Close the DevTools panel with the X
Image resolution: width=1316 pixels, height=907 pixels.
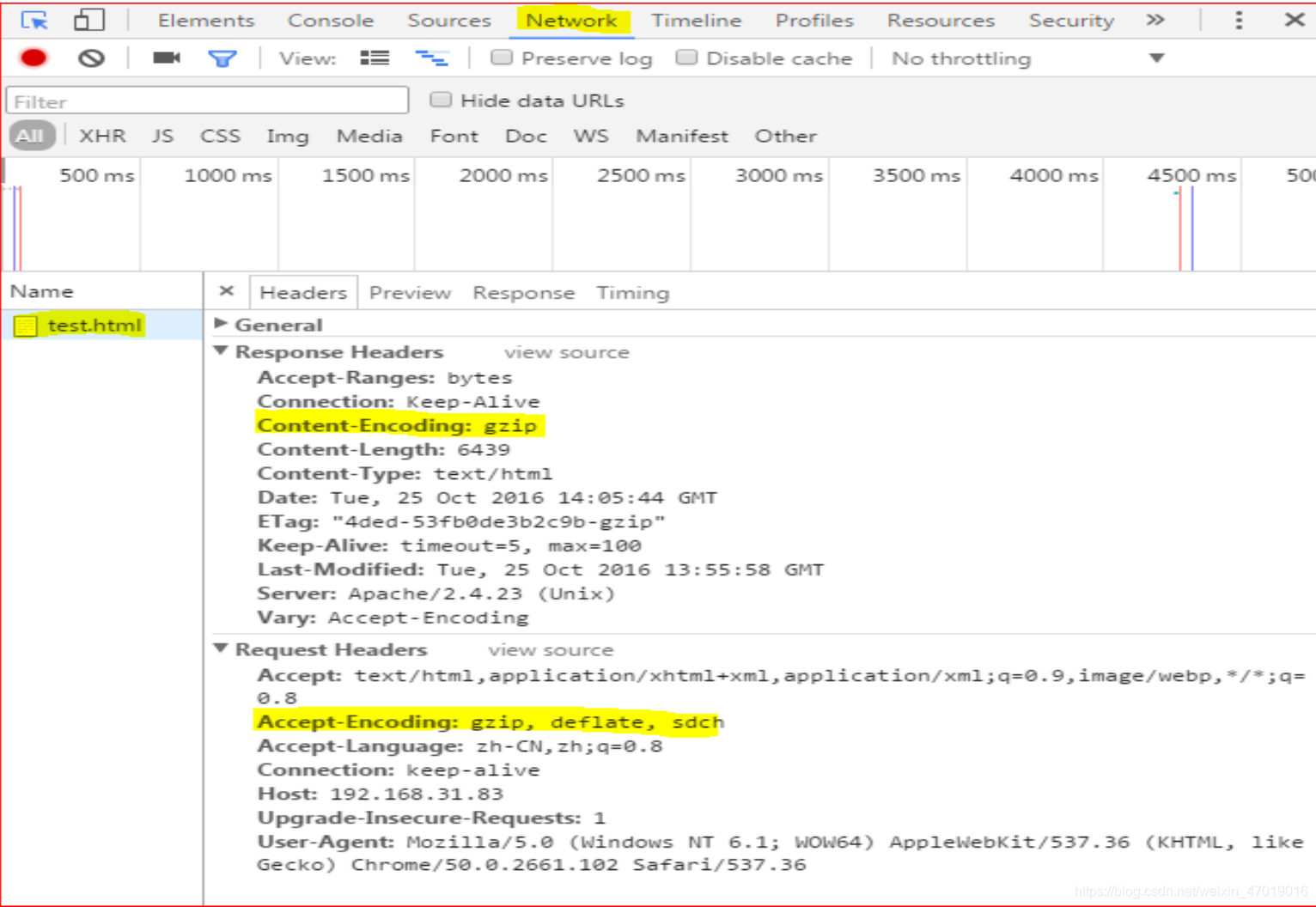[x=1295, y=20]
